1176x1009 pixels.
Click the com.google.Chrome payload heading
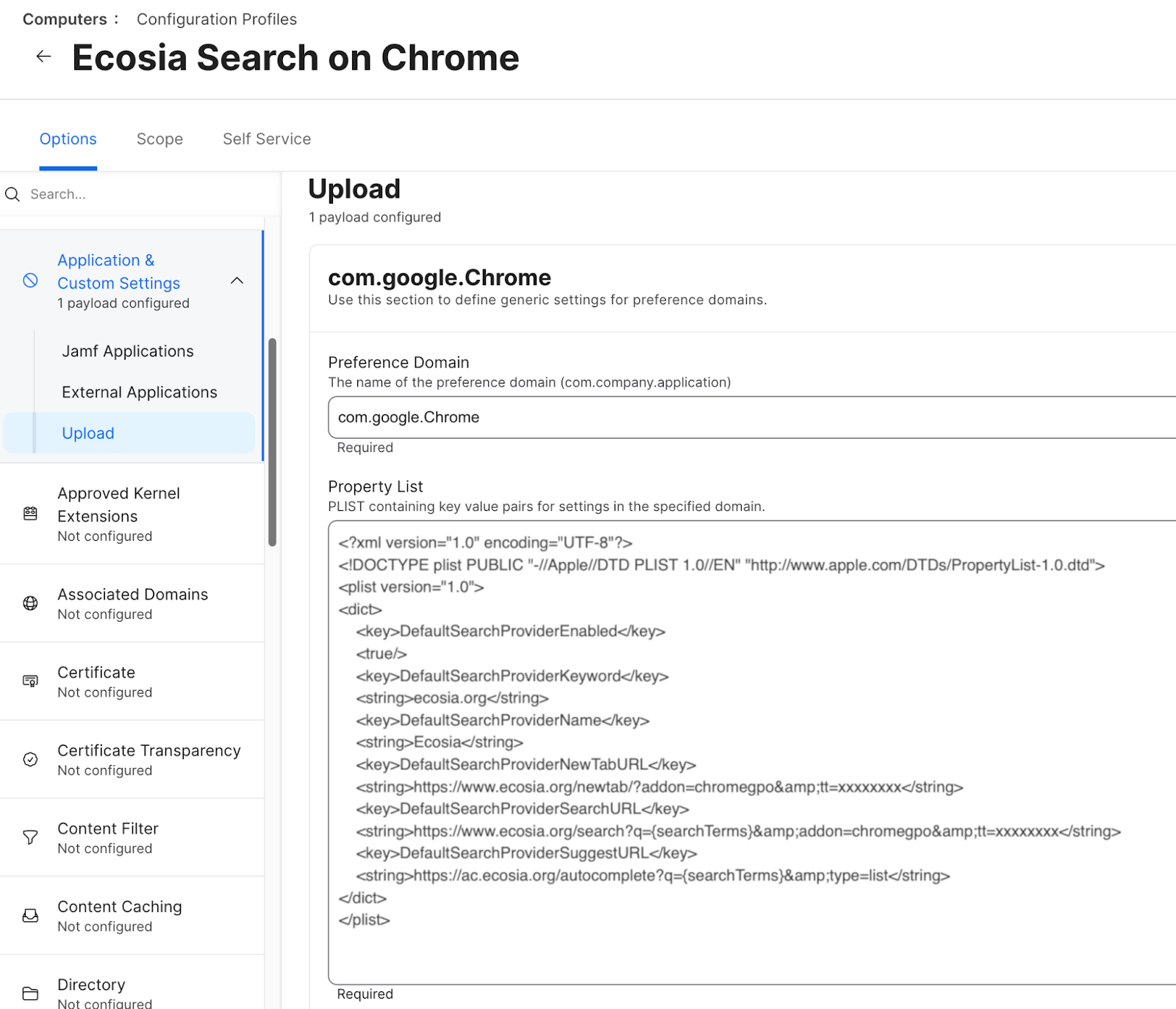pos(440,277)
